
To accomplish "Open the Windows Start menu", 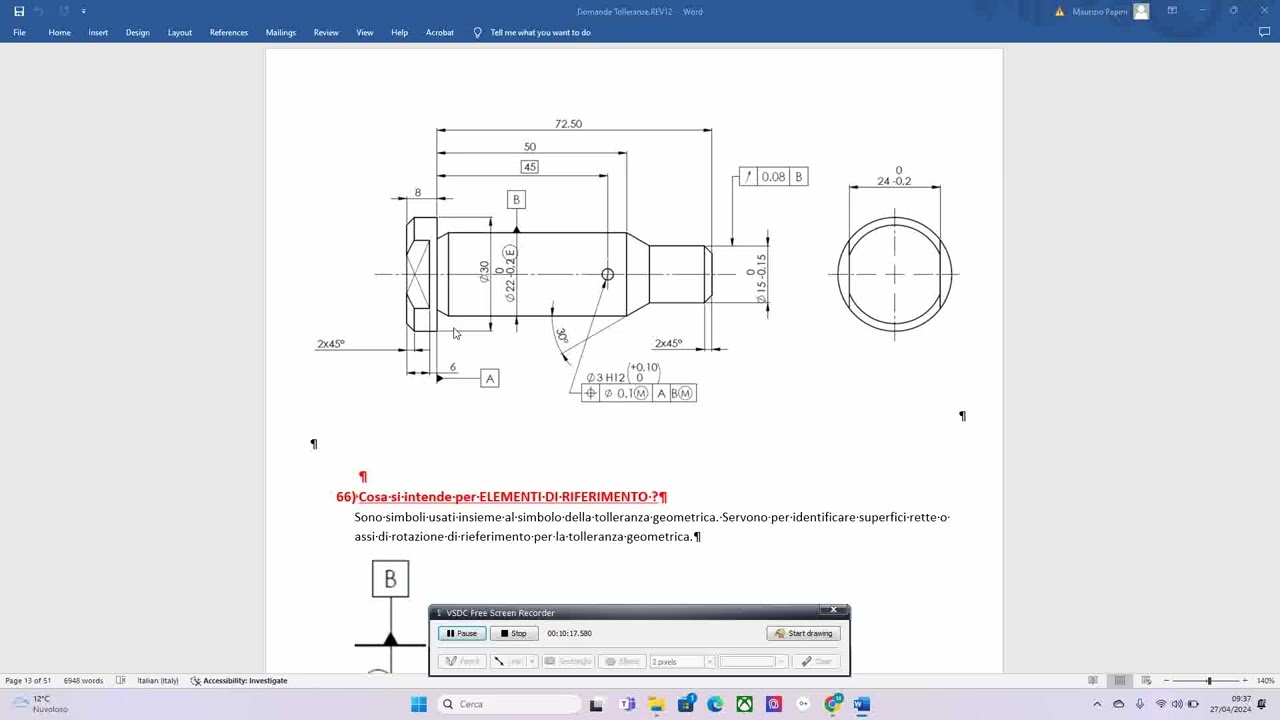I will 419,704.
